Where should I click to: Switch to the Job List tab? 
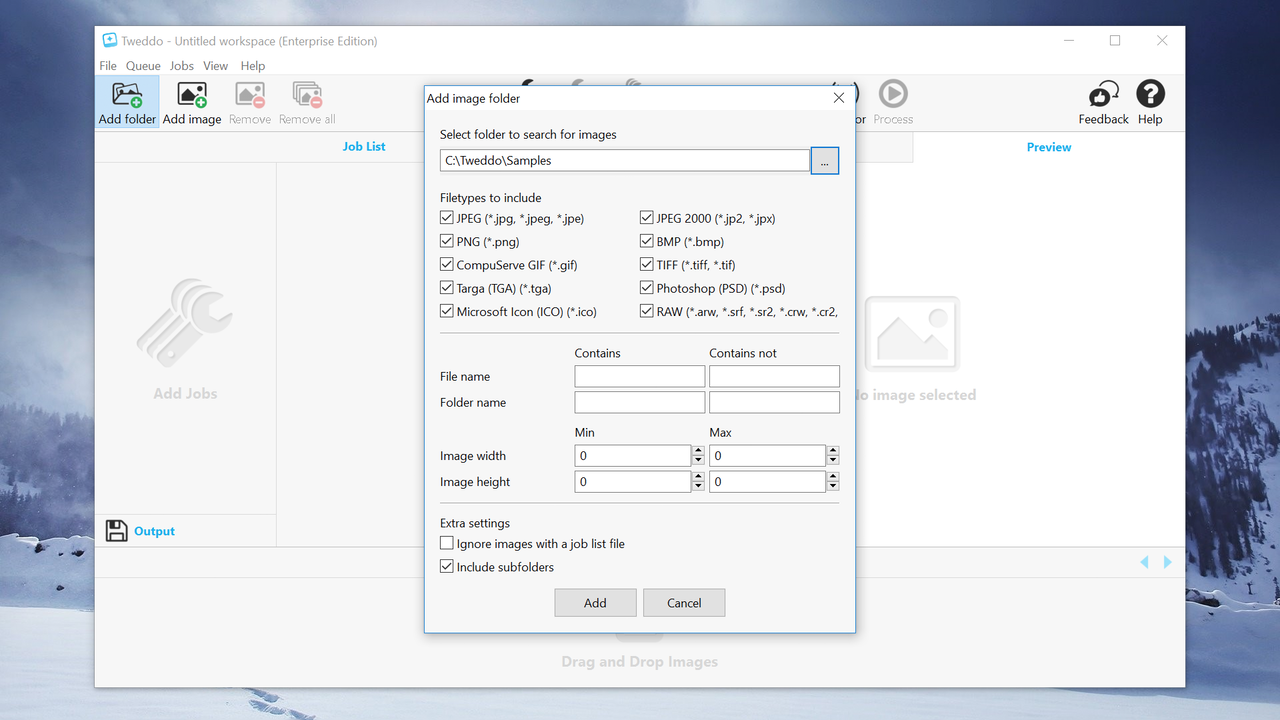coord(364,146)
